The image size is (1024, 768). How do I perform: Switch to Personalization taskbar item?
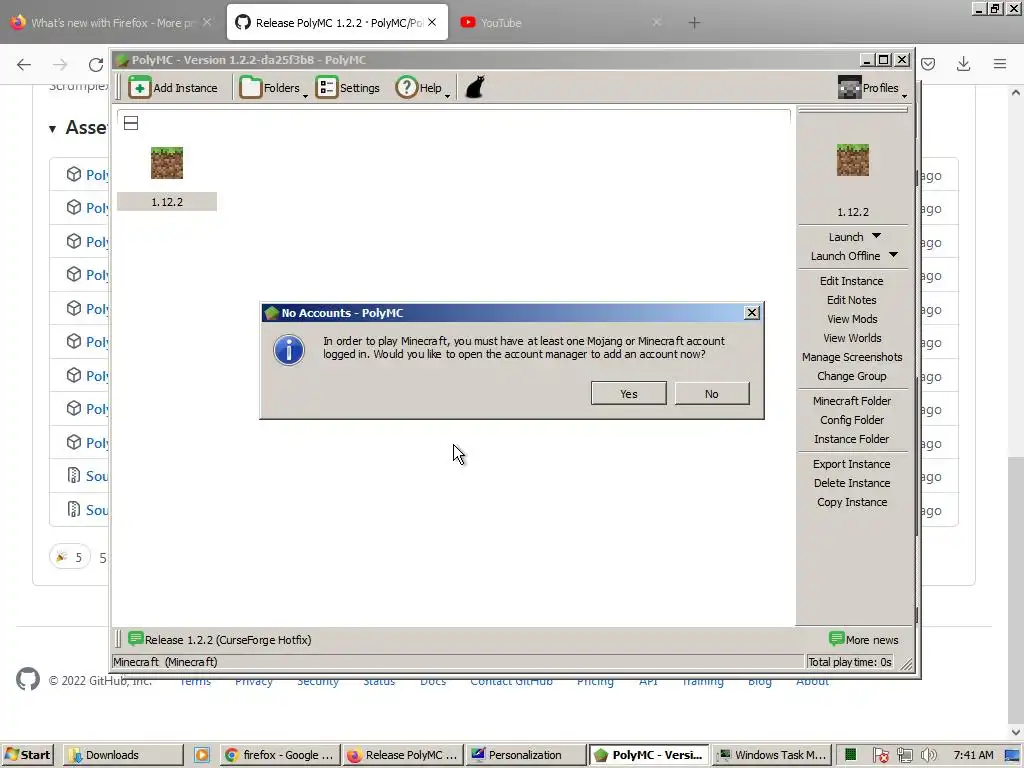pyautogui.click(x=526, y=754)
